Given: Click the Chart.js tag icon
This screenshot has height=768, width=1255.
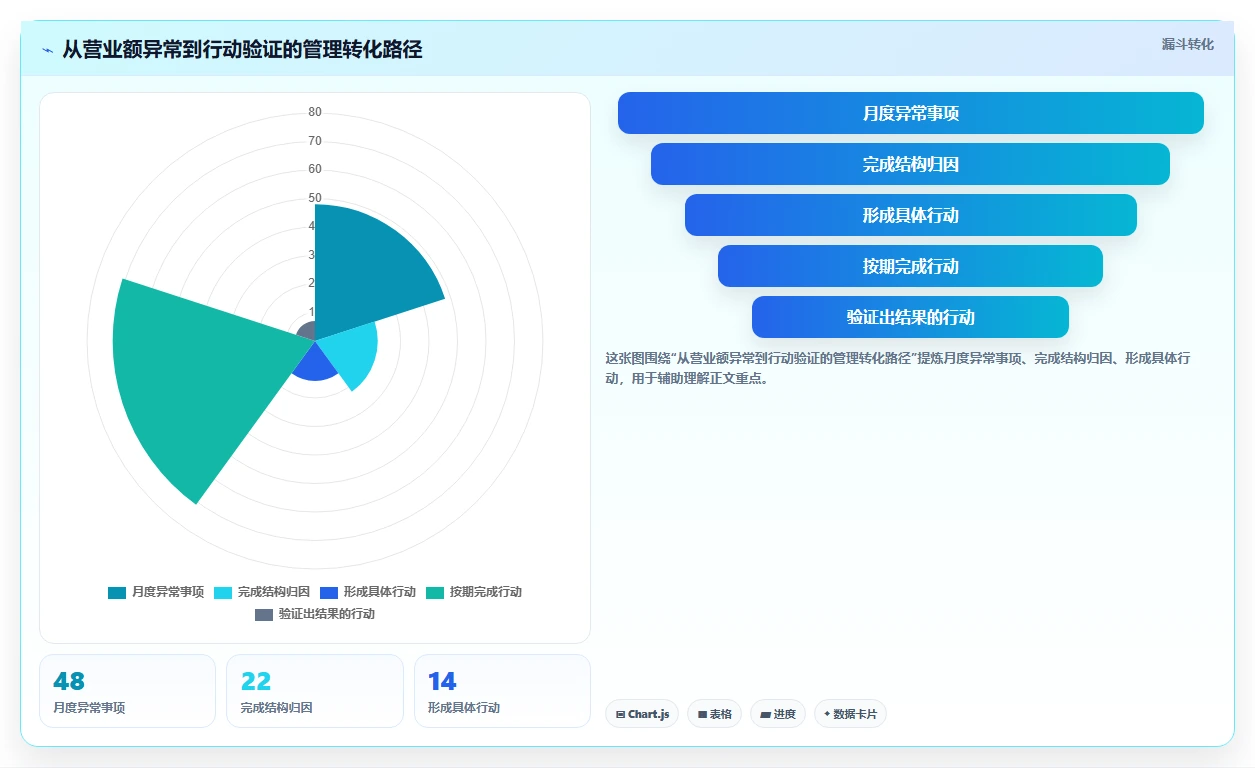Looking at the screenshot, I should (x=621, y=714).
